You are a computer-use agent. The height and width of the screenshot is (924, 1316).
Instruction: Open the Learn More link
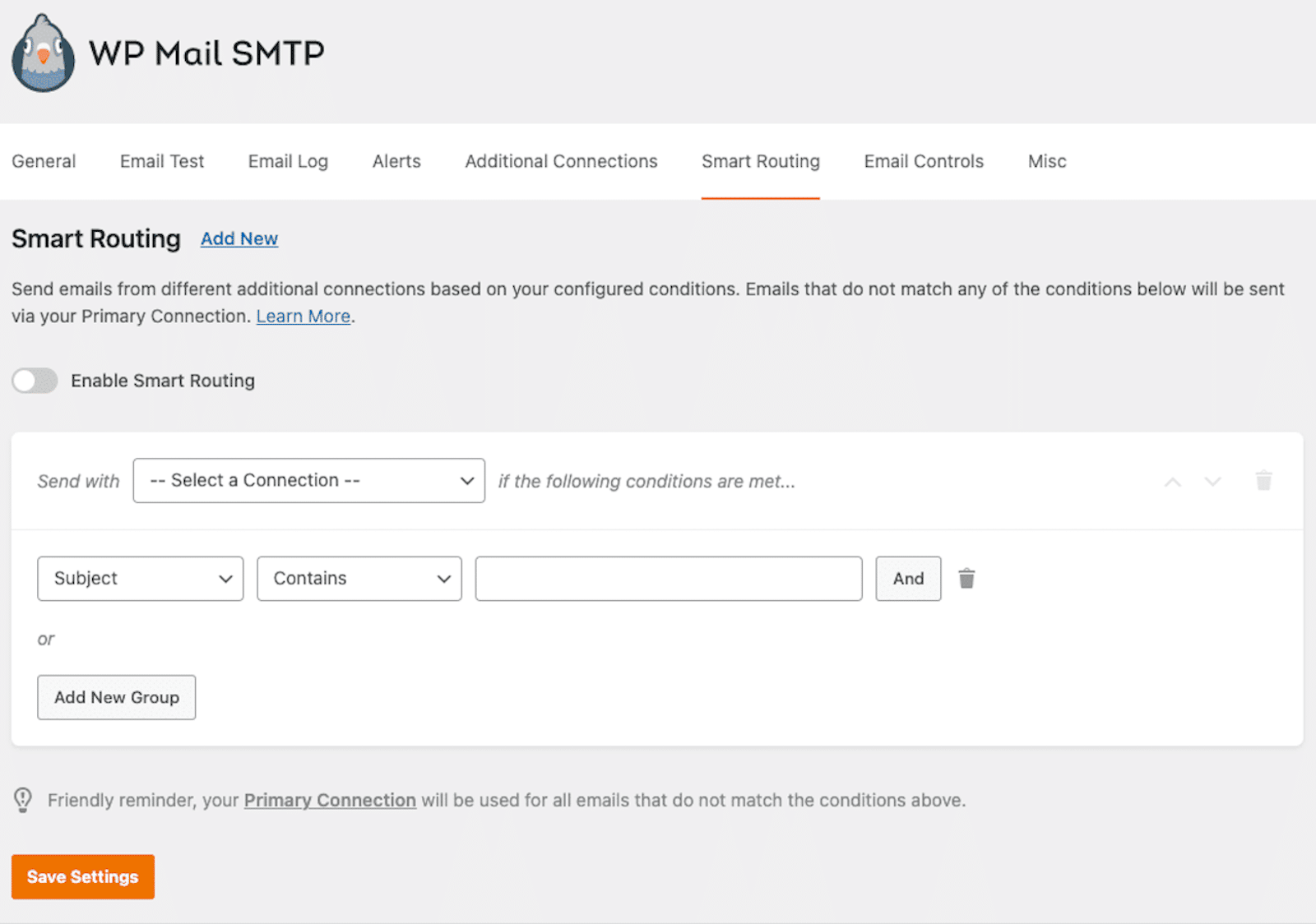[304, 316]
